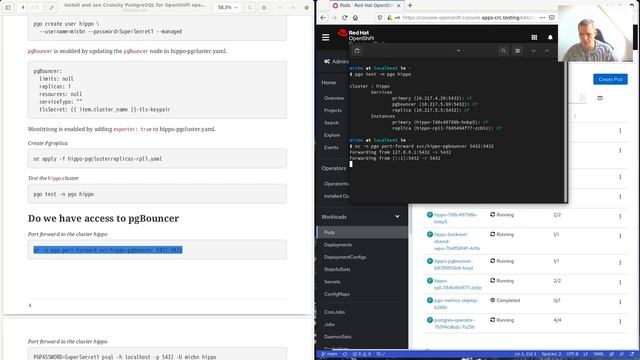Click the browser URL address bar

click(x=469, y=18)
